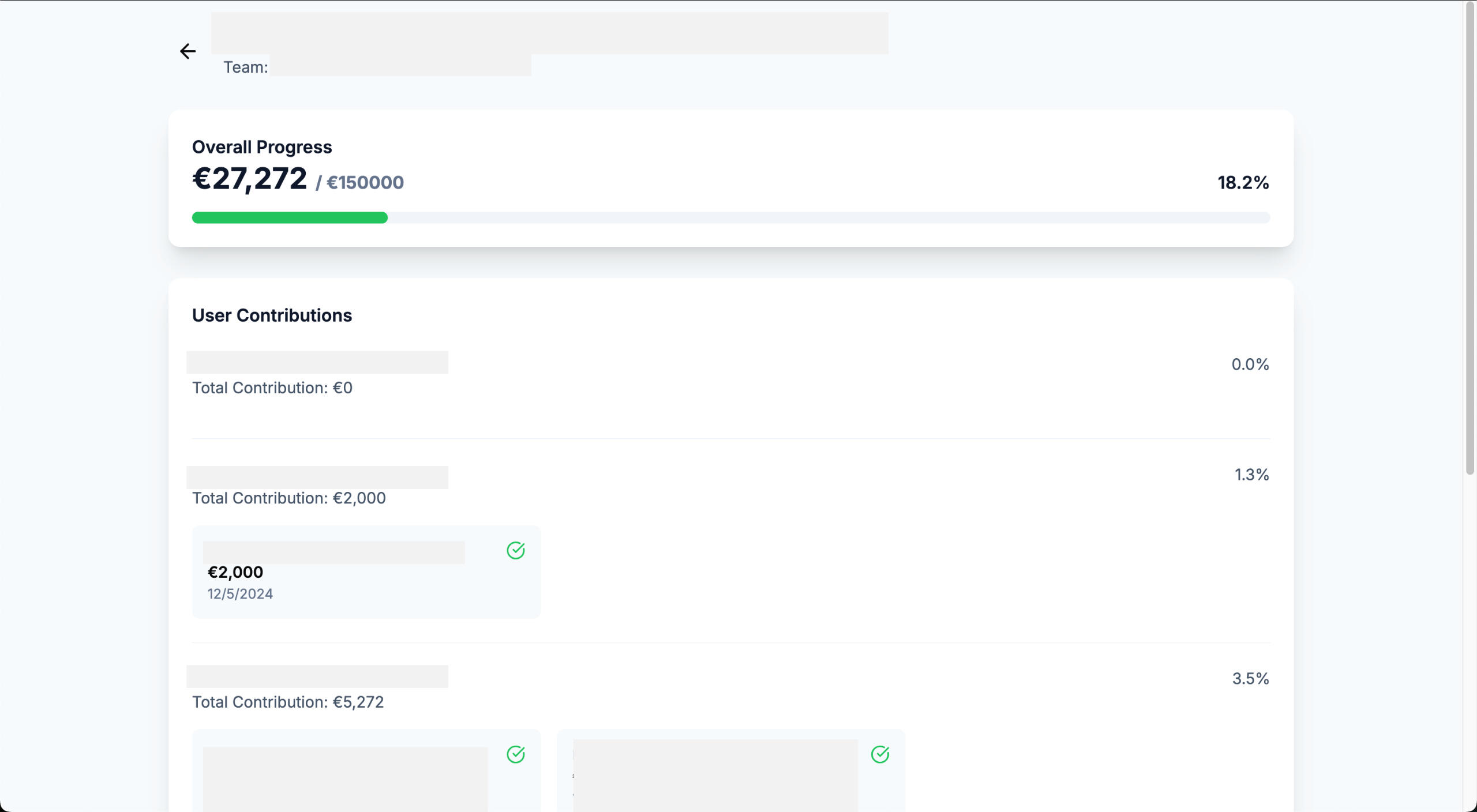The width and height of the screenshot is (1477, 812).
Task: Click the 18.2% overall percentage
Action: [x=1243, y=183]
